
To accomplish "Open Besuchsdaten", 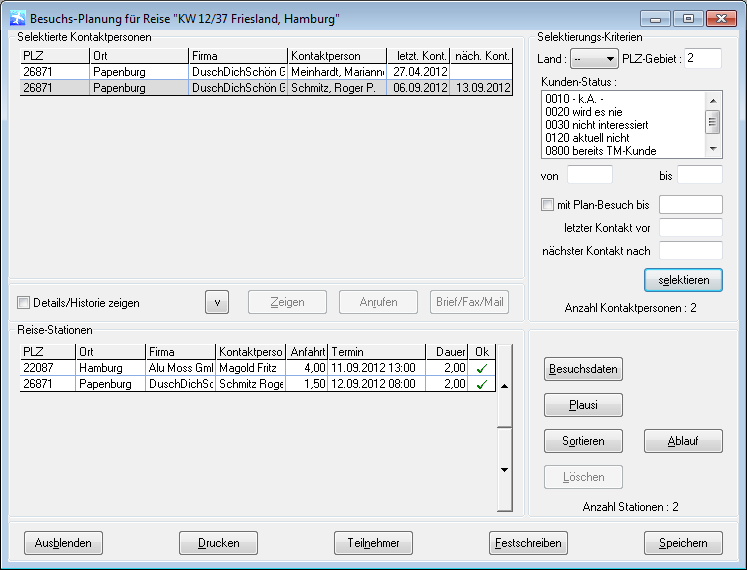I will click(583, 369).
